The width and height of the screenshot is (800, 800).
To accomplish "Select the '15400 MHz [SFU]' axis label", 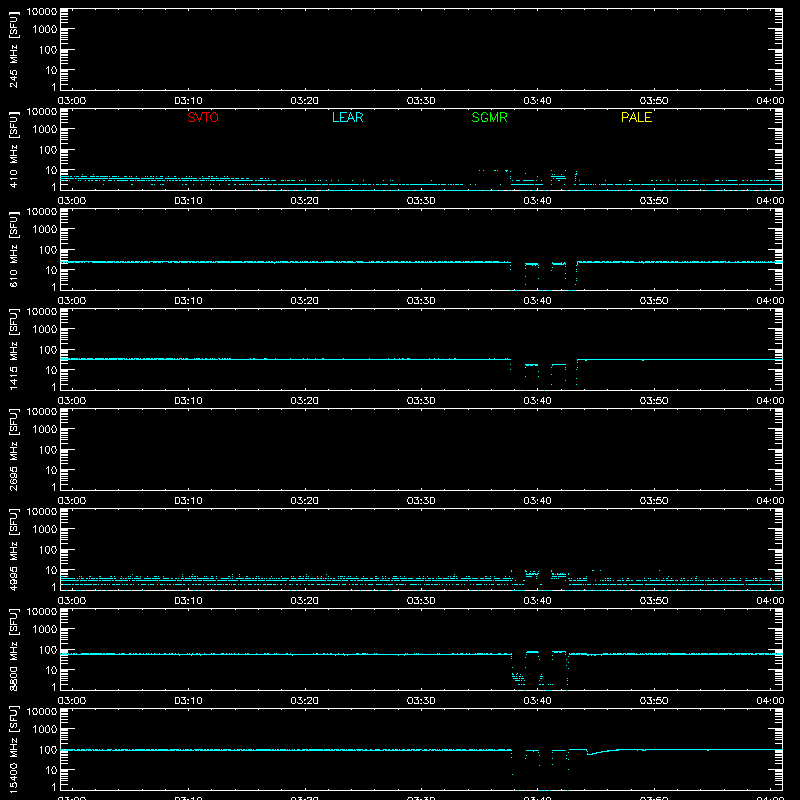I will [x=13, y=749].
